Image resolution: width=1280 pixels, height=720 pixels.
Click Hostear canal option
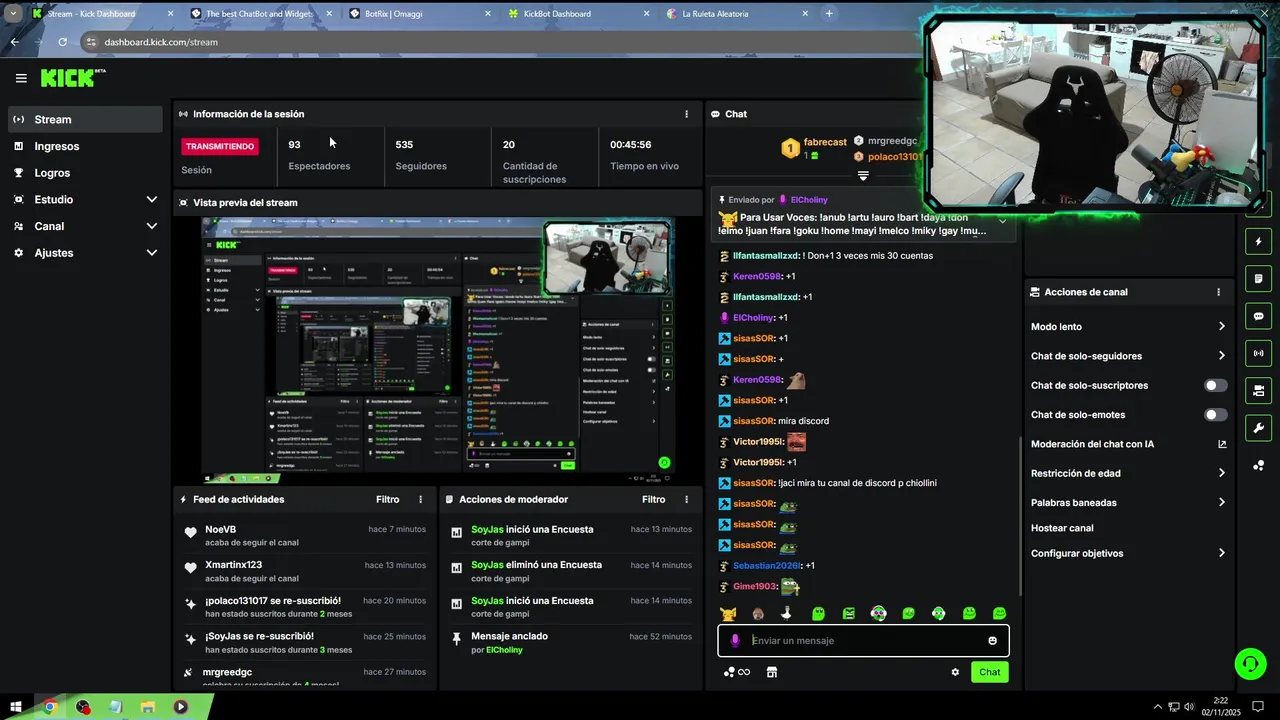1062,528
